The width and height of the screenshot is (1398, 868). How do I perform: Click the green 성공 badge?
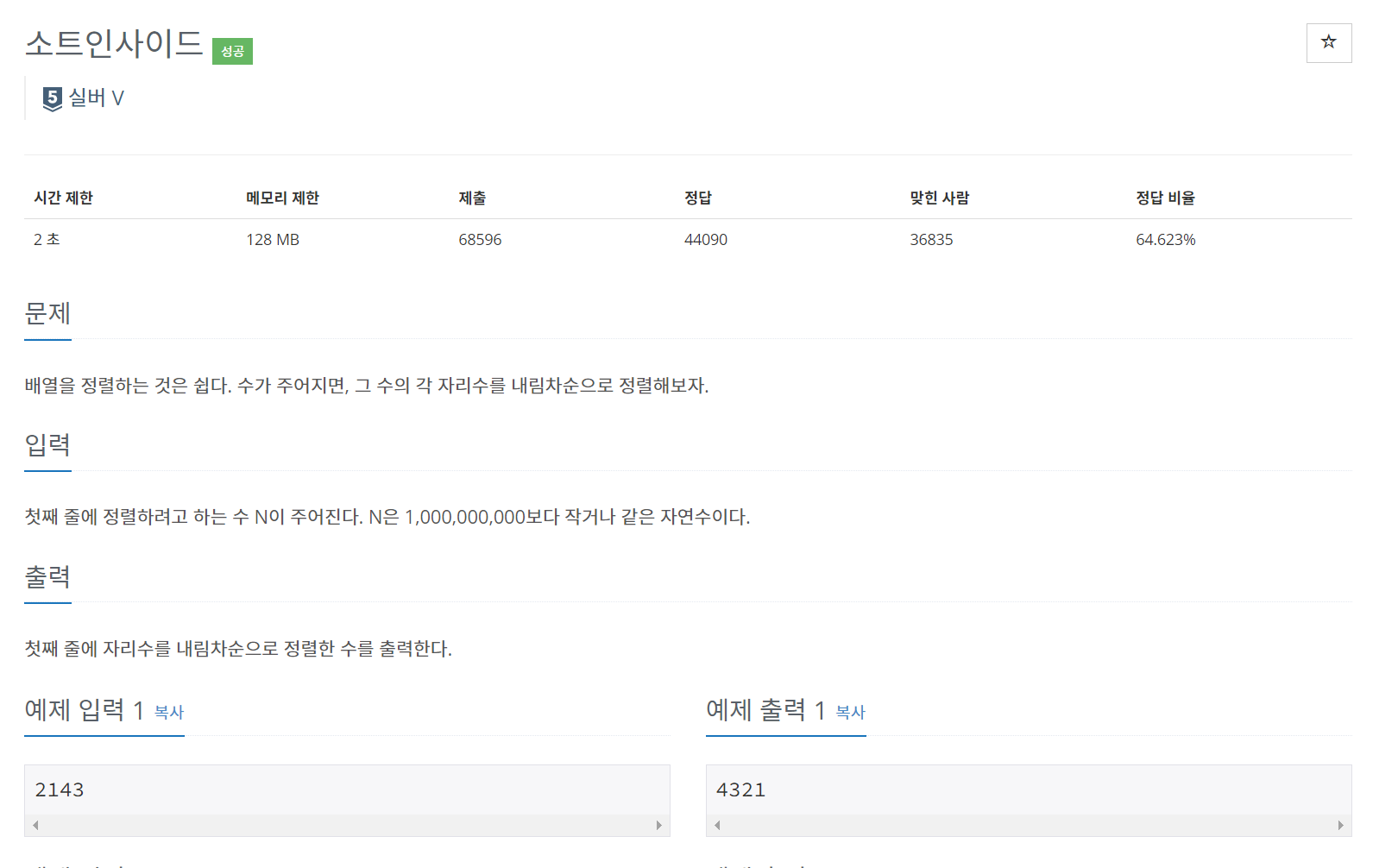[x=232, y=52]
